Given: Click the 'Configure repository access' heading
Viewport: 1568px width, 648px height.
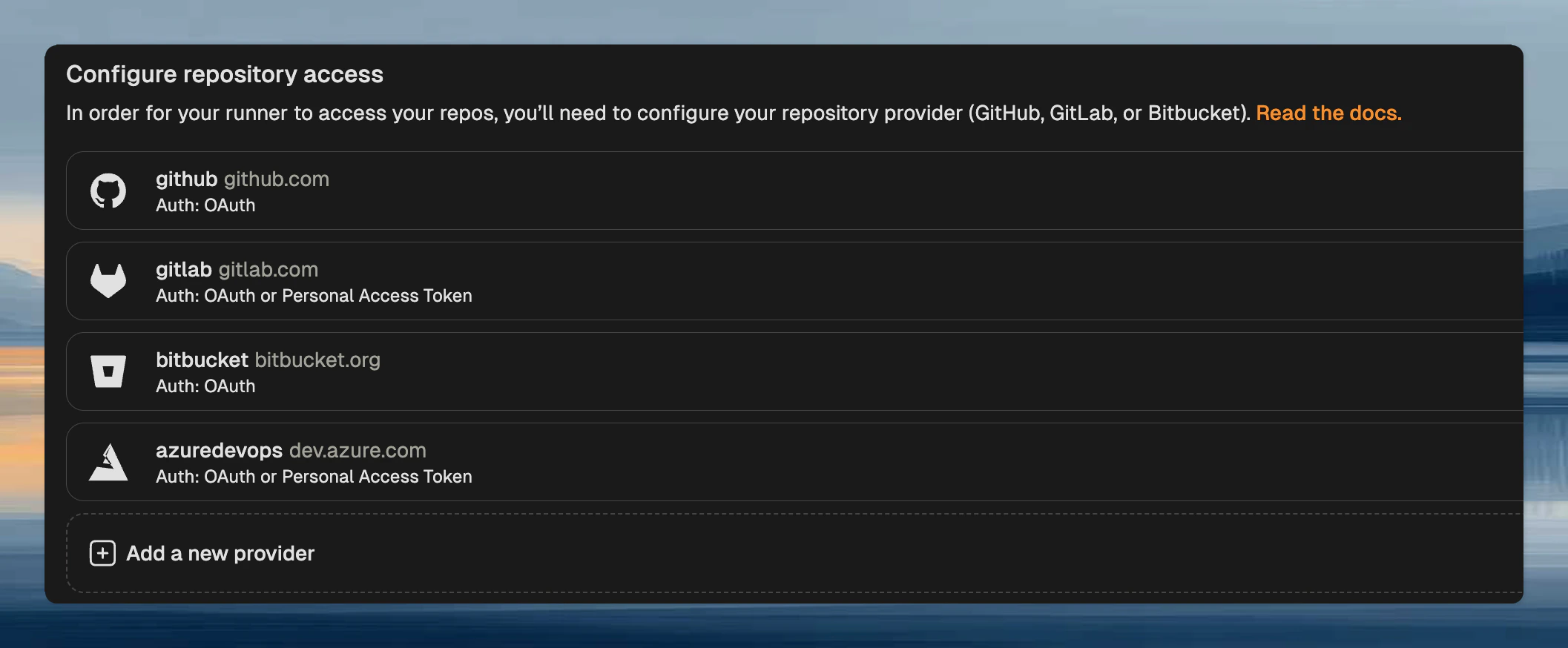Looking at the screenshot, I should pos(225,74).
